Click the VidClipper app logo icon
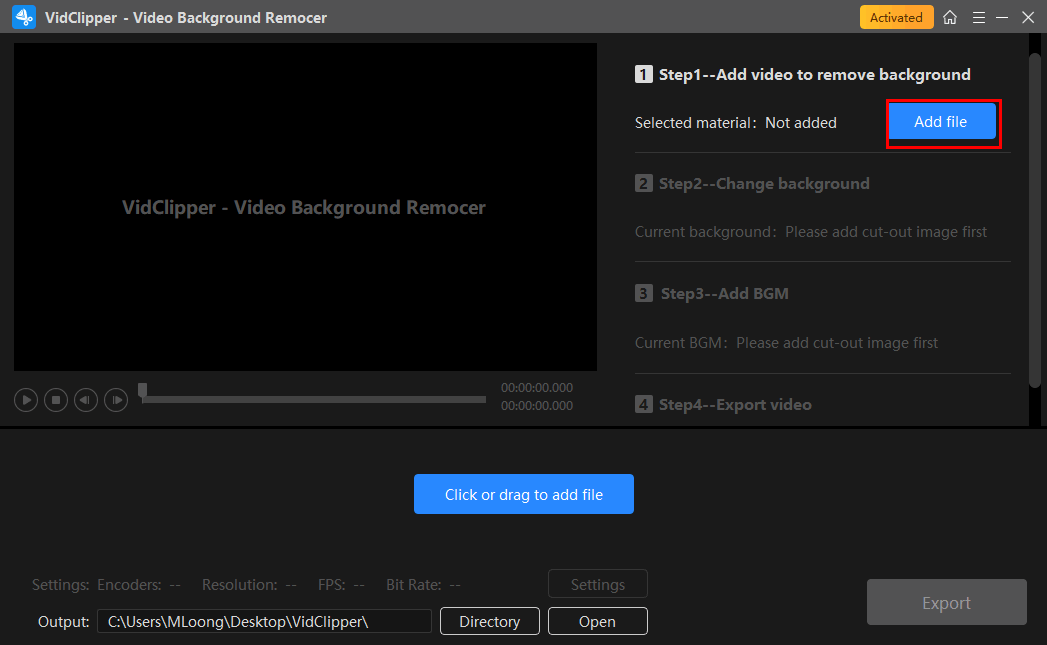The image size is (1047, 645). point(24,17)
